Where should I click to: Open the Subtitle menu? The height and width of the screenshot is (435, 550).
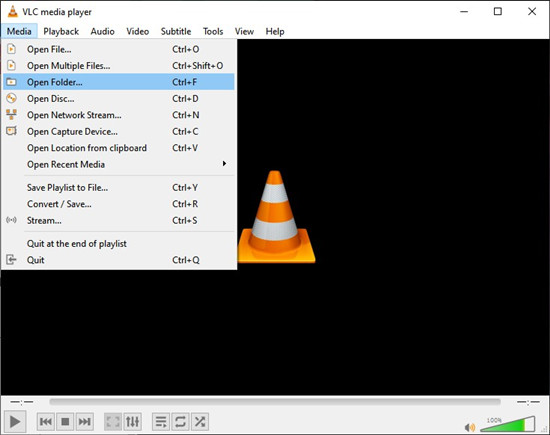(x=176, y=31)
